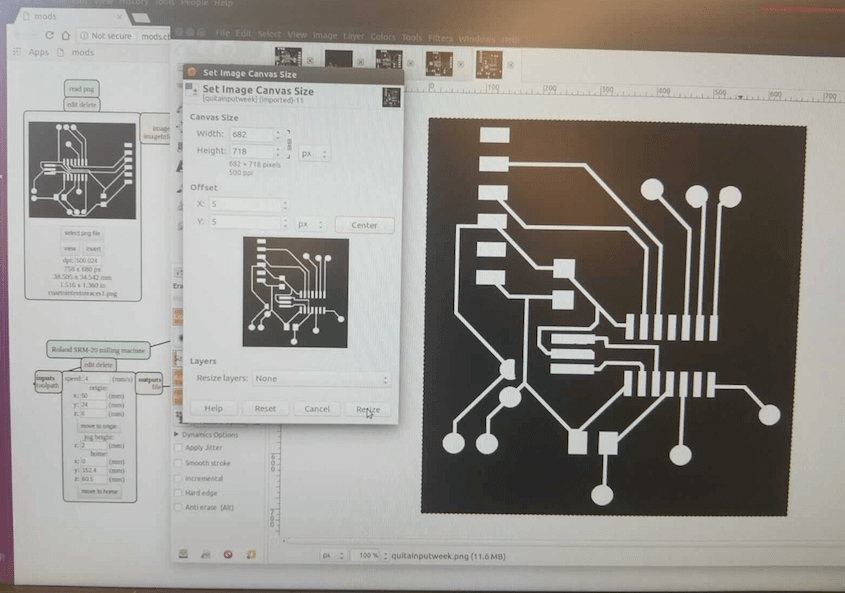Click move to home in mods
Viewport: 845px width, 593px height.
[x=99, y=492]
